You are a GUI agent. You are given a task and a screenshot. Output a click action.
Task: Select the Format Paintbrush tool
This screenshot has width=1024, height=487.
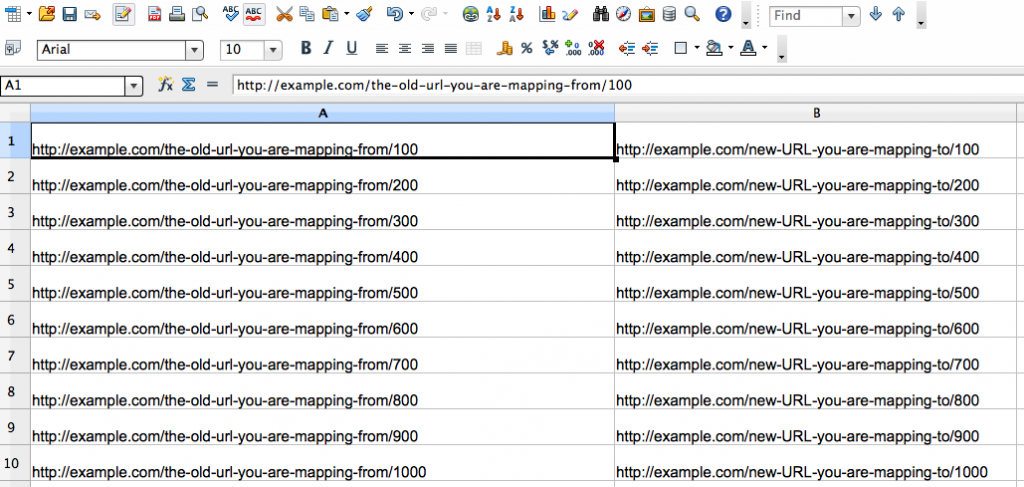point(364,14)
